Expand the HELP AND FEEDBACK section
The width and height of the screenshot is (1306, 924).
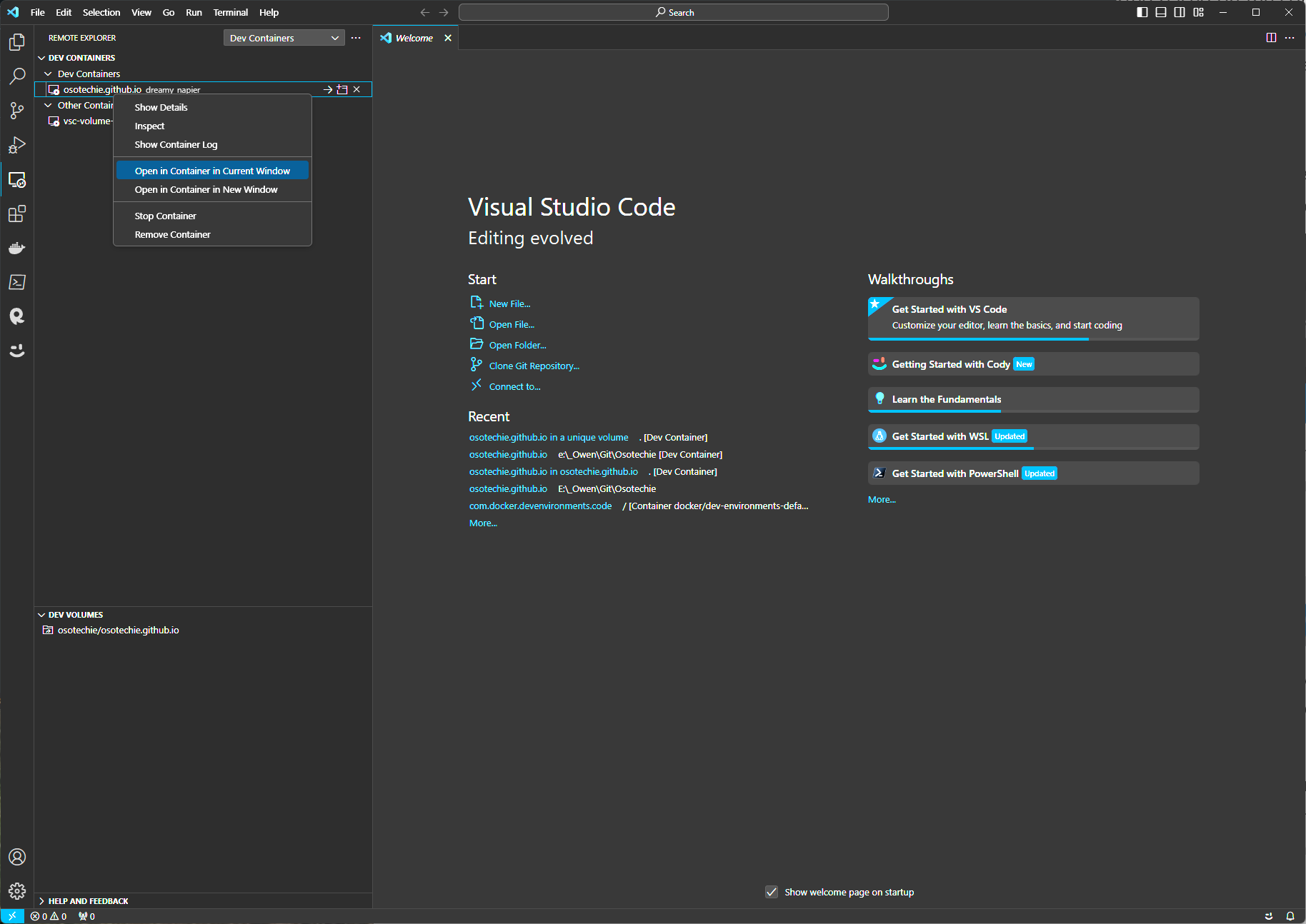pyautogui.click(x=88, y=901)
